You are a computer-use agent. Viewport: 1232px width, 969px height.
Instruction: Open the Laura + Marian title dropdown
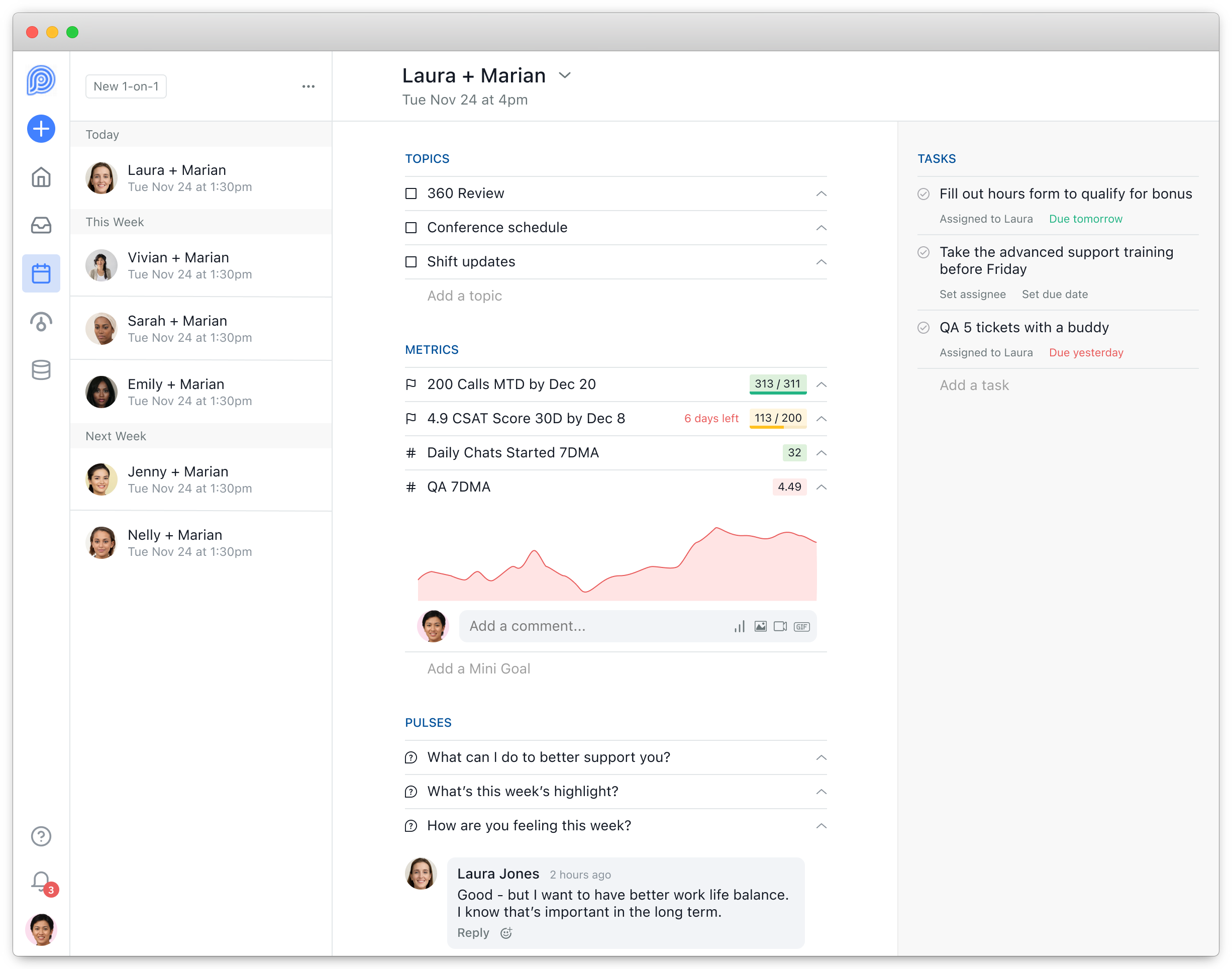564,75
